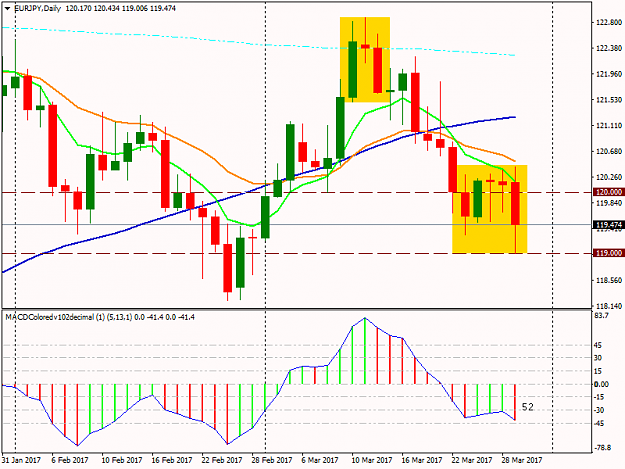Click the 16 Feb 2017 date label
This screenshot has height=469, width=625.
(172, 460)
